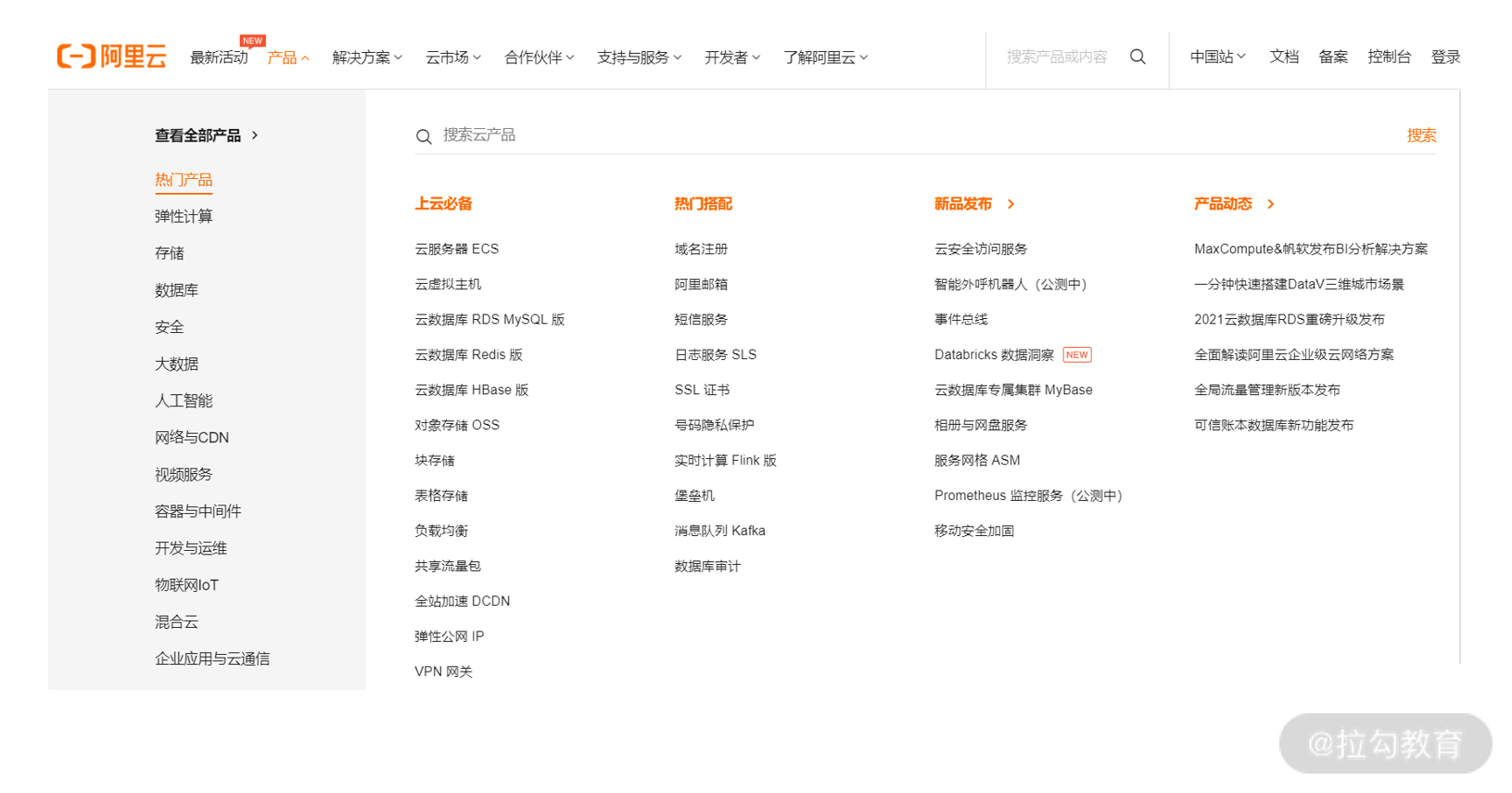The height and width of the screenshot is (793, 1512).
Task: Click the orange 搜索 button
Action: tap(1421, 135)
